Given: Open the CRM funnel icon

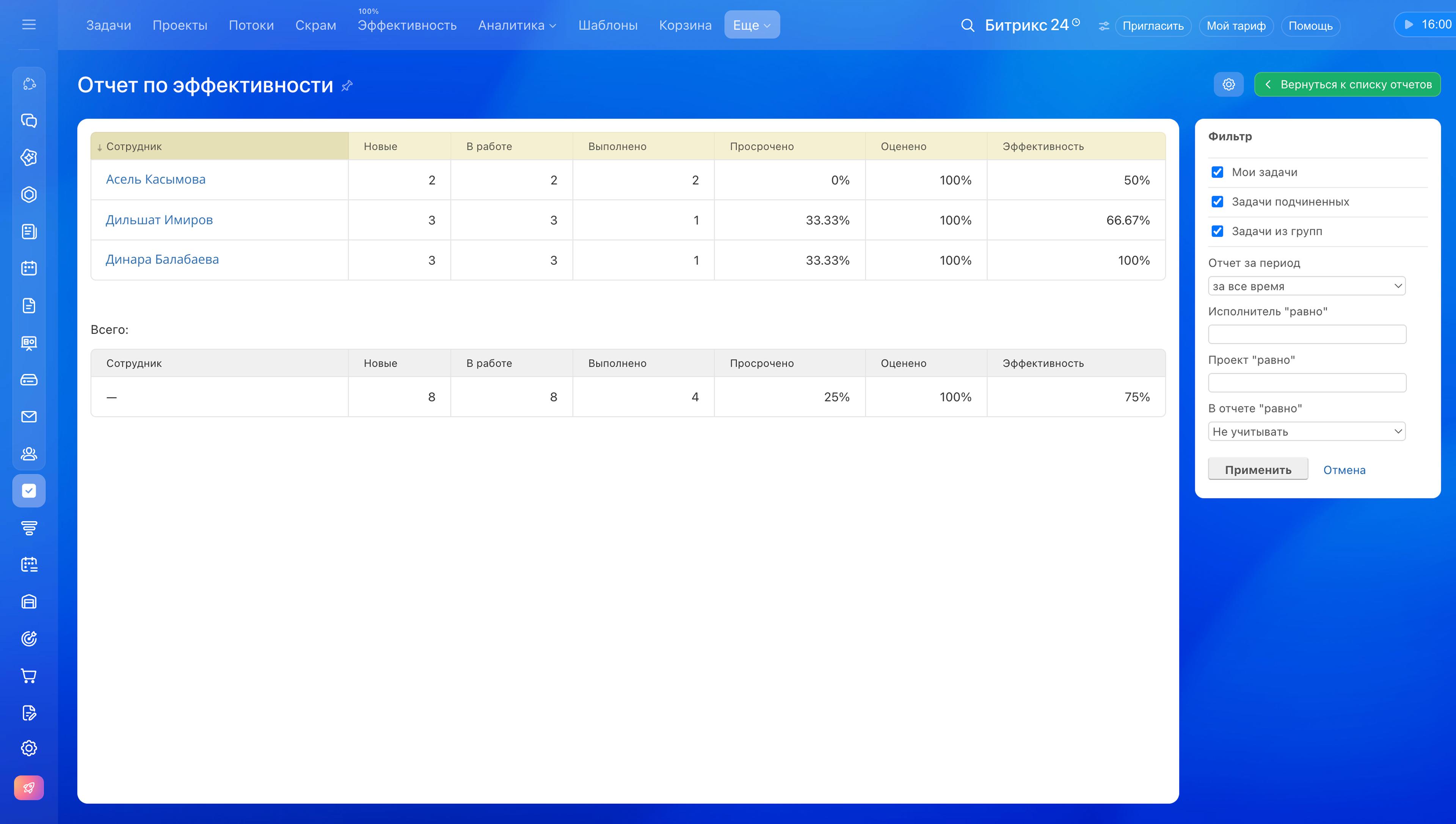Looking at the screenshot, I should click(x=29, y=528).
